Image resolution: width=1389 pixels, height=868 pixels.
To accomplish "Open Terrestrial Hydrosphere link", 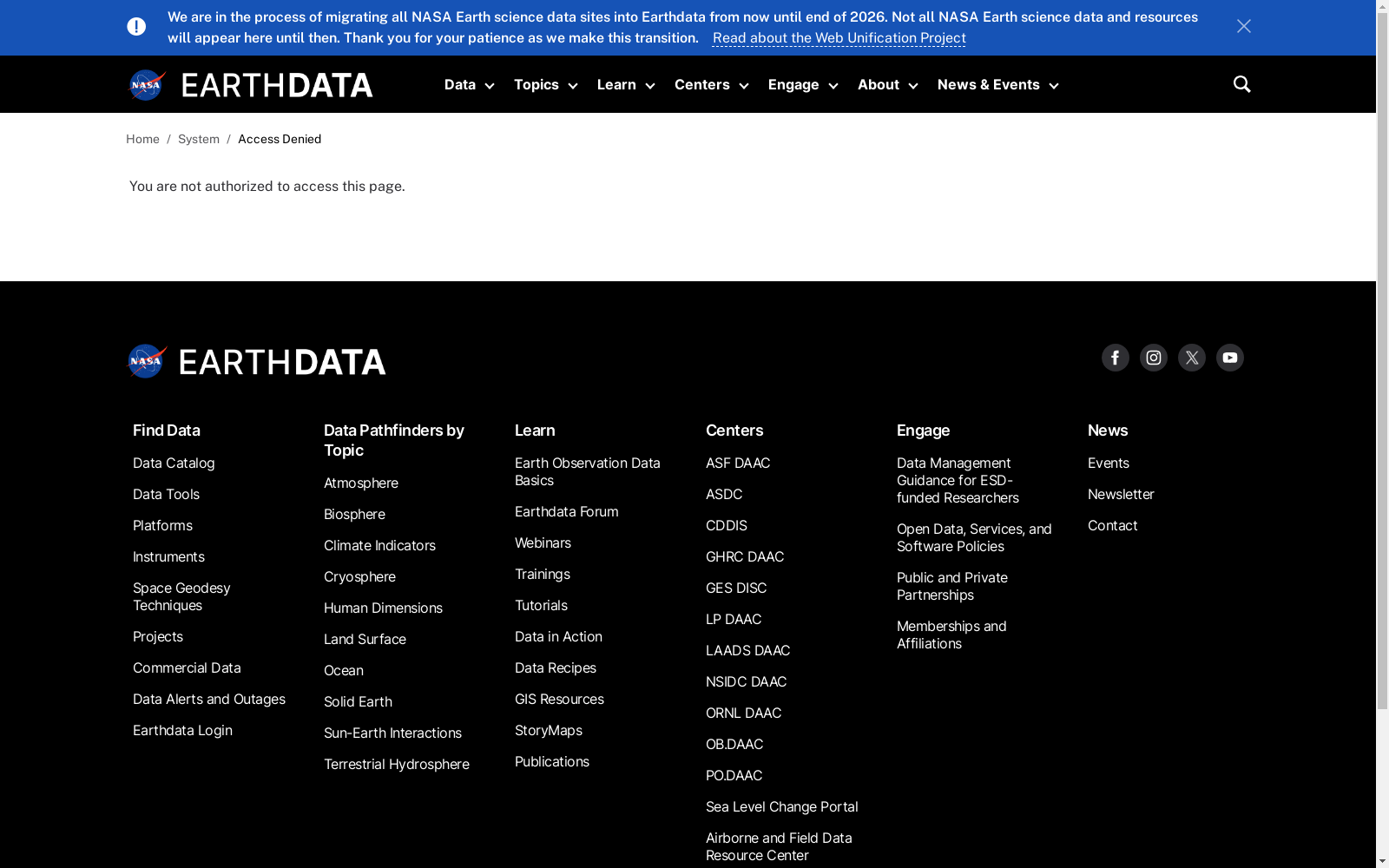I will (397, 765).
